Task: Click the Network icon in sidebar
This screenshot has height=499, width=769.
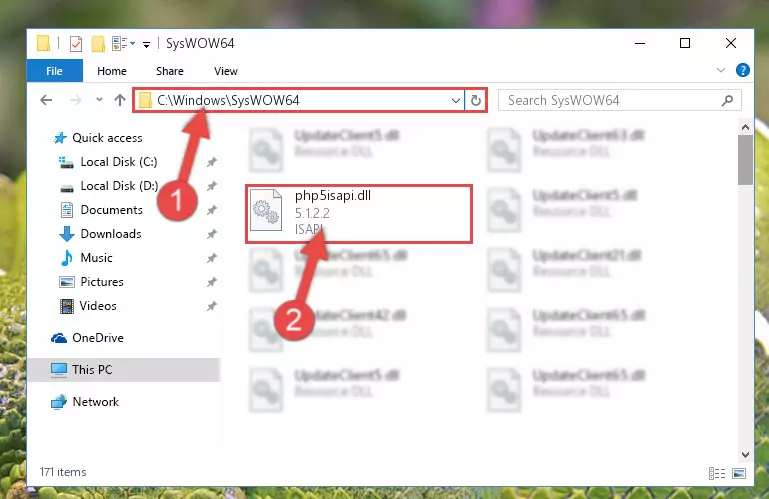Action: tap(59, 402)
